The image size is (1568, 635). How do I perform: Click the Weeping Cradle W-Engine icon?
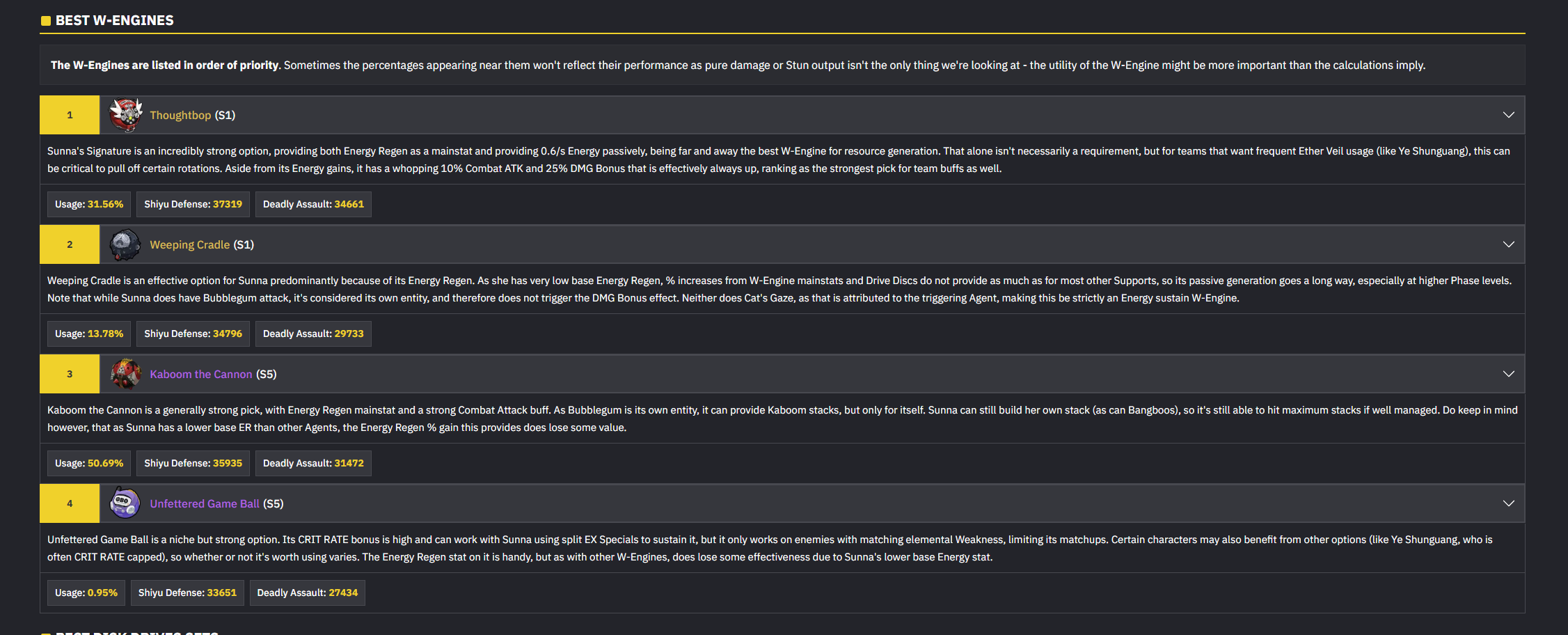(125, 244)
